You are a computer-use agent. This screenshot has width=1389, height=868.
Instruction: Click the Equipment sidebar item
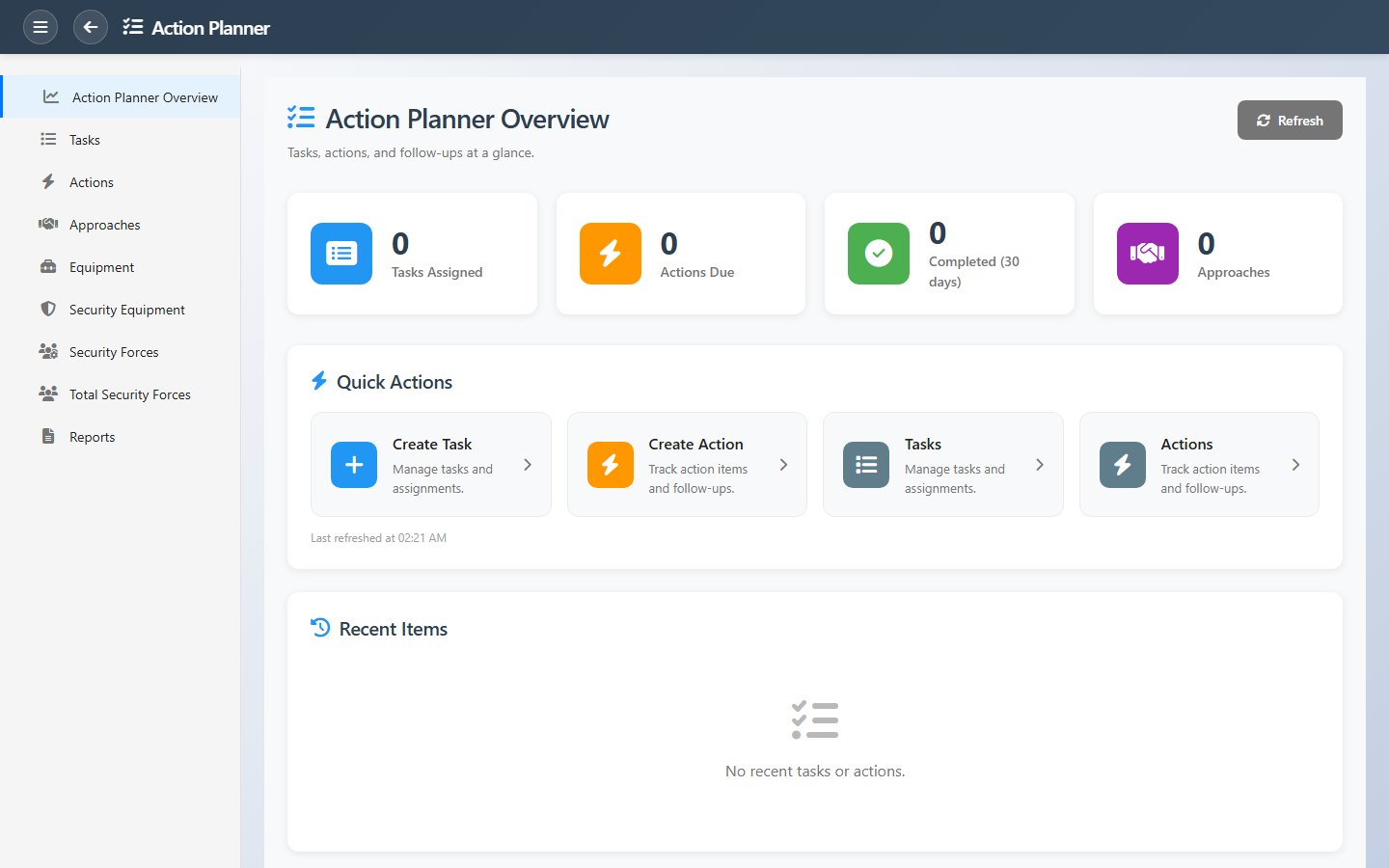[101, 267]
